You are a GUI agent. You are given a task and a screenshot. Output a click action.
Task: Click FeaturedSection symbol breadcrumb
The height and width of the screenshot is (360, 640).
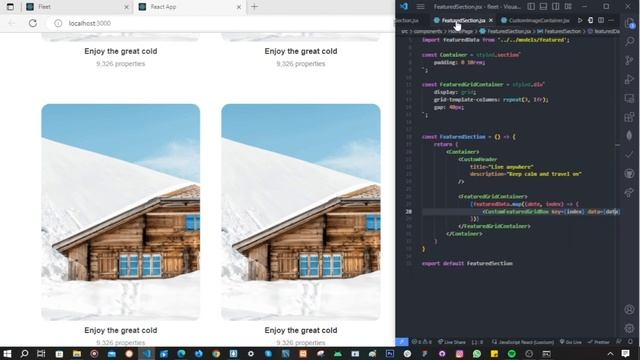(559, 31)
